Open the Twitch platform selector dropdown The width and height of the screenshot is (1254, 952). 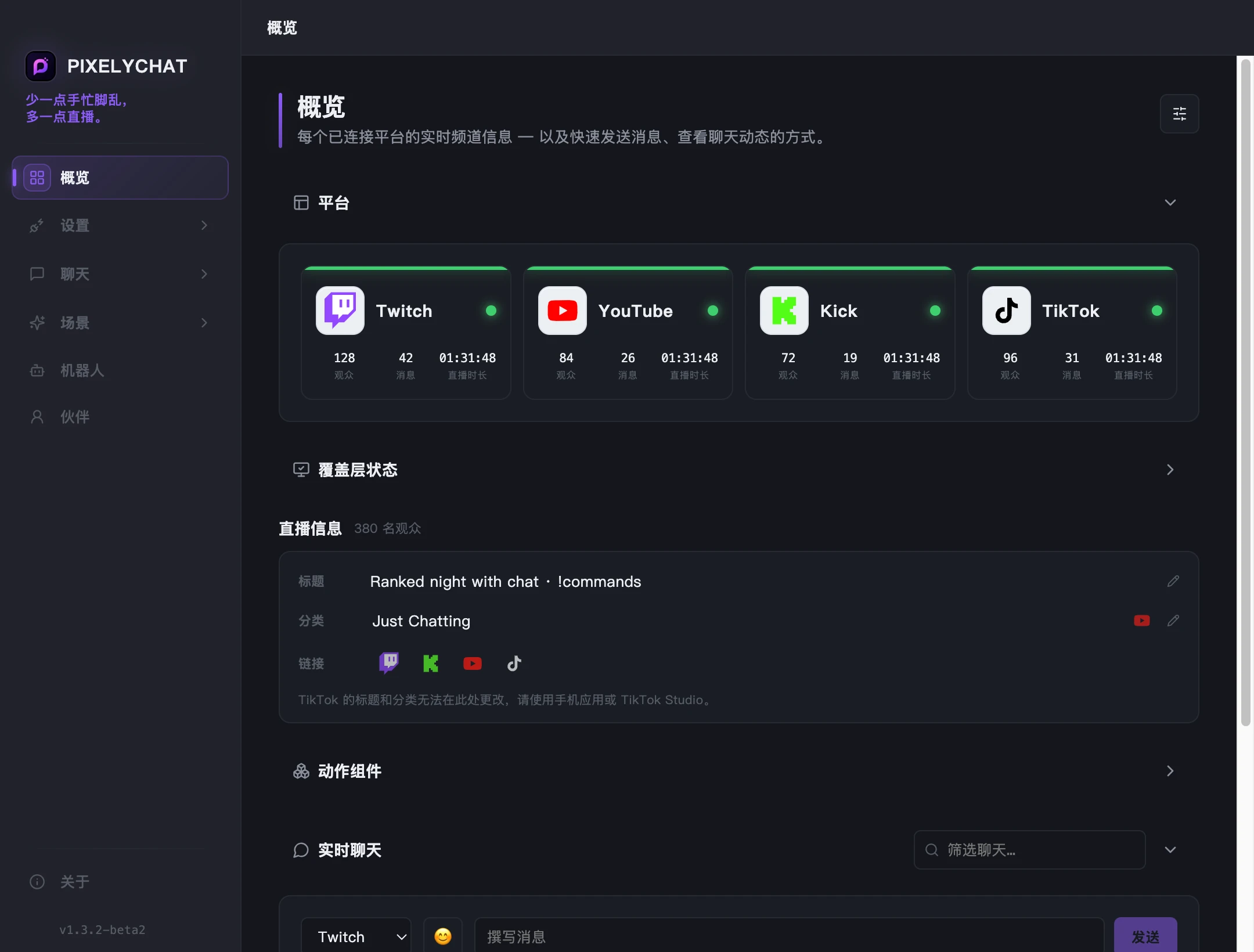click(356, 936)
